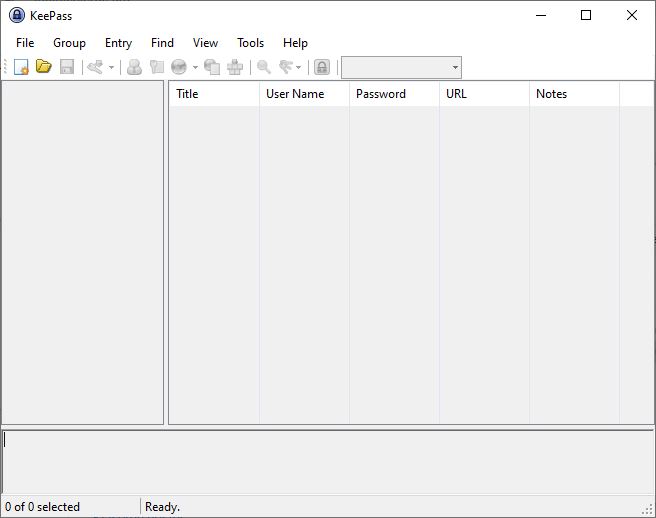The image size is (656, 518).
Task: Click the Perform Auto-Type icon
Action: coord(235,67)
